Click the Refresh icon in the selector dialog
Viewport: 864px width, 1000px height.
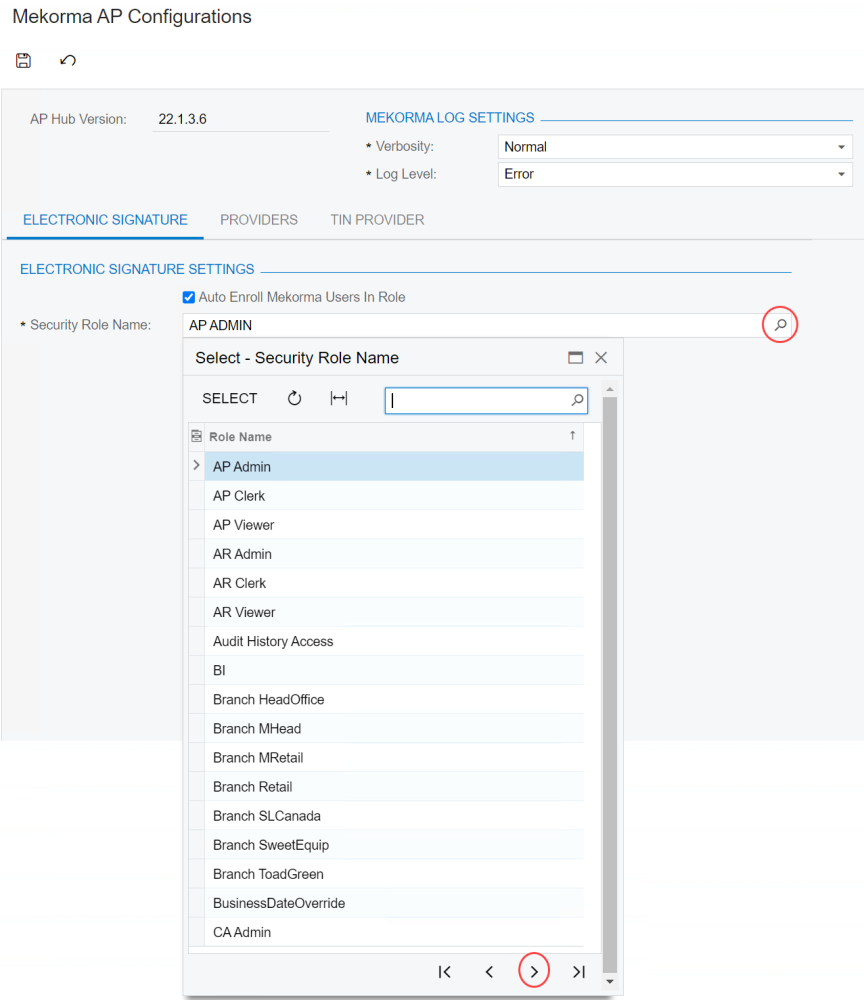coord(294,399)
